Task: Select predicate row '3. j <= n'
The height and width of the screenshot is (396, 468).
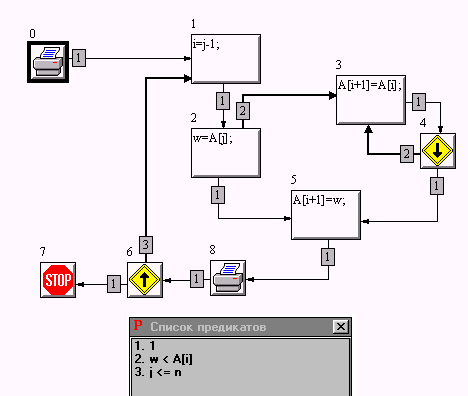Action: (x=240, y=372)
